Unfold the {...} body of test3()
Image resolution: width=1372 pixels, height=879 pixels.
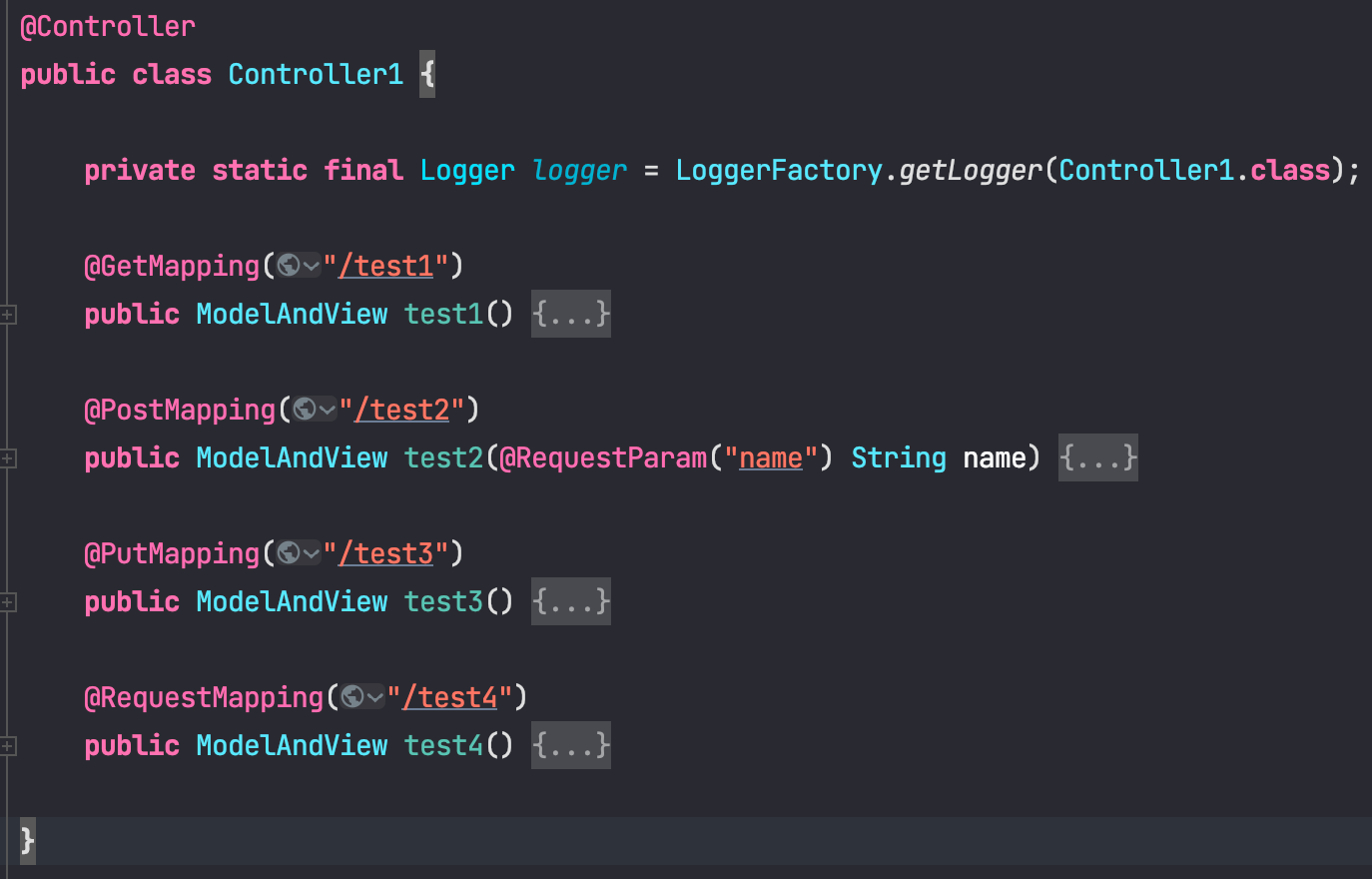pyautogui.click(x=571, y=601)
